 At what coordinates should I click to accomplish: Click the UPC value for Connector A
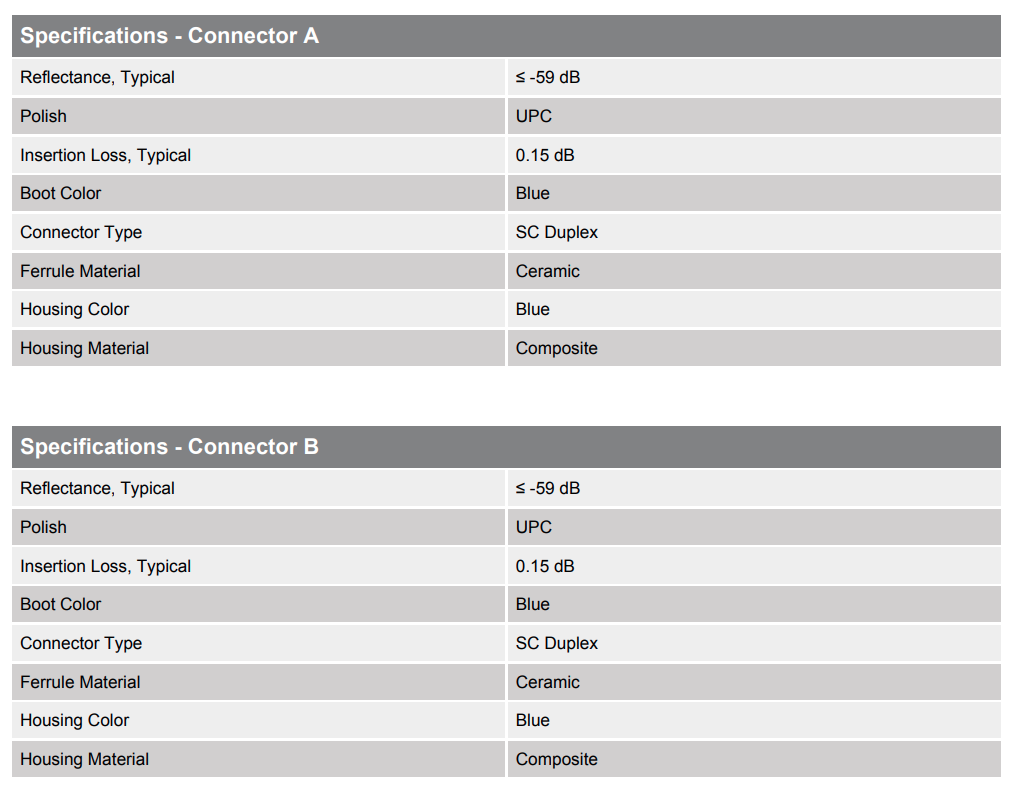click(x=533, y=116)
